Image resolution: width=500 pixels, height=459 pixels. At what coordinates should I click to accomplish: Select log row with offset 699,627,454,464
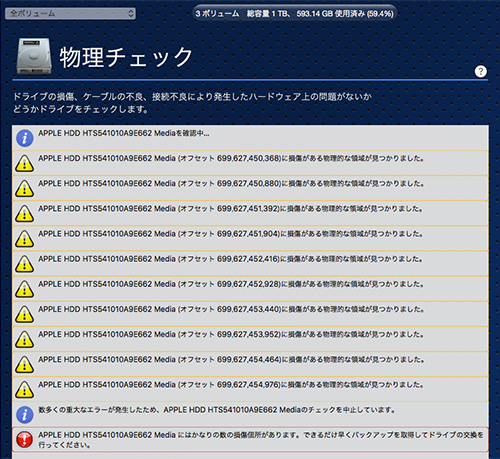point(250,364)
